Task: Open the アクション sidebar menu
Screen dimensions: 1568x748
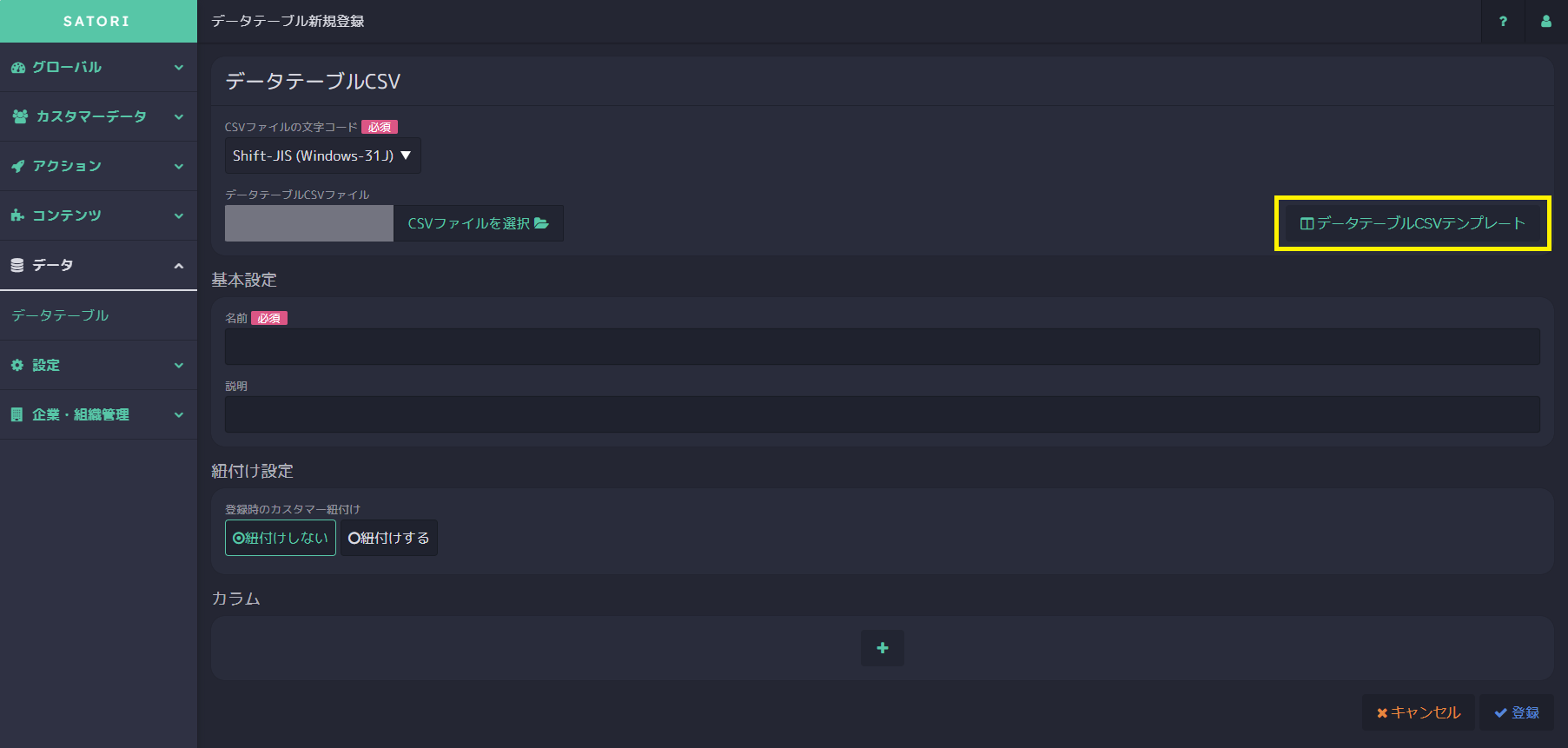Action: point(98,166)
